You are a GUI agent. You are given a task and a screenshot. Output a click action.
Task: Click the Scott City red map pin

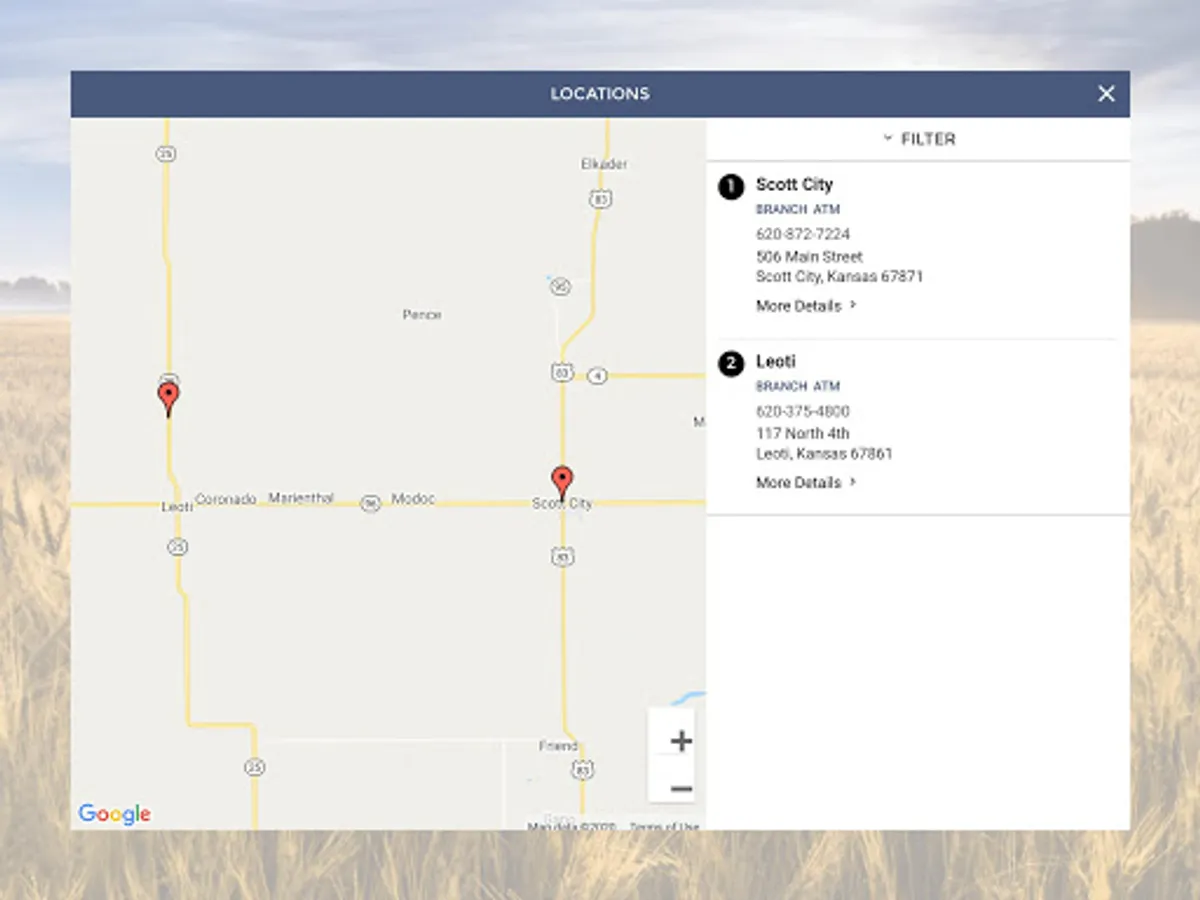[563, 483]
